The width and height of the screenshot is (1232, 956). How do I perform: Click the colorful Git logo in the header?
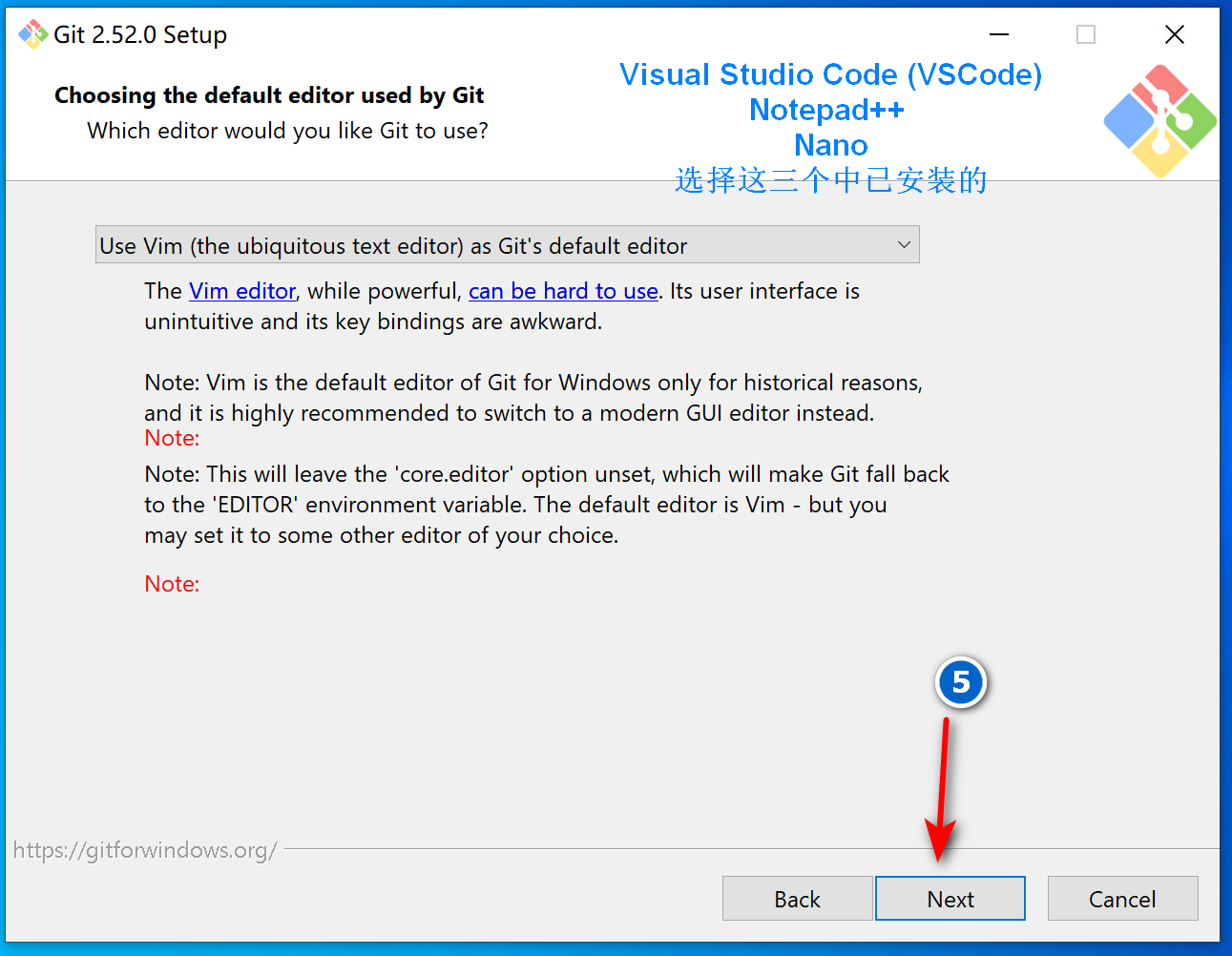[1159, 120]
